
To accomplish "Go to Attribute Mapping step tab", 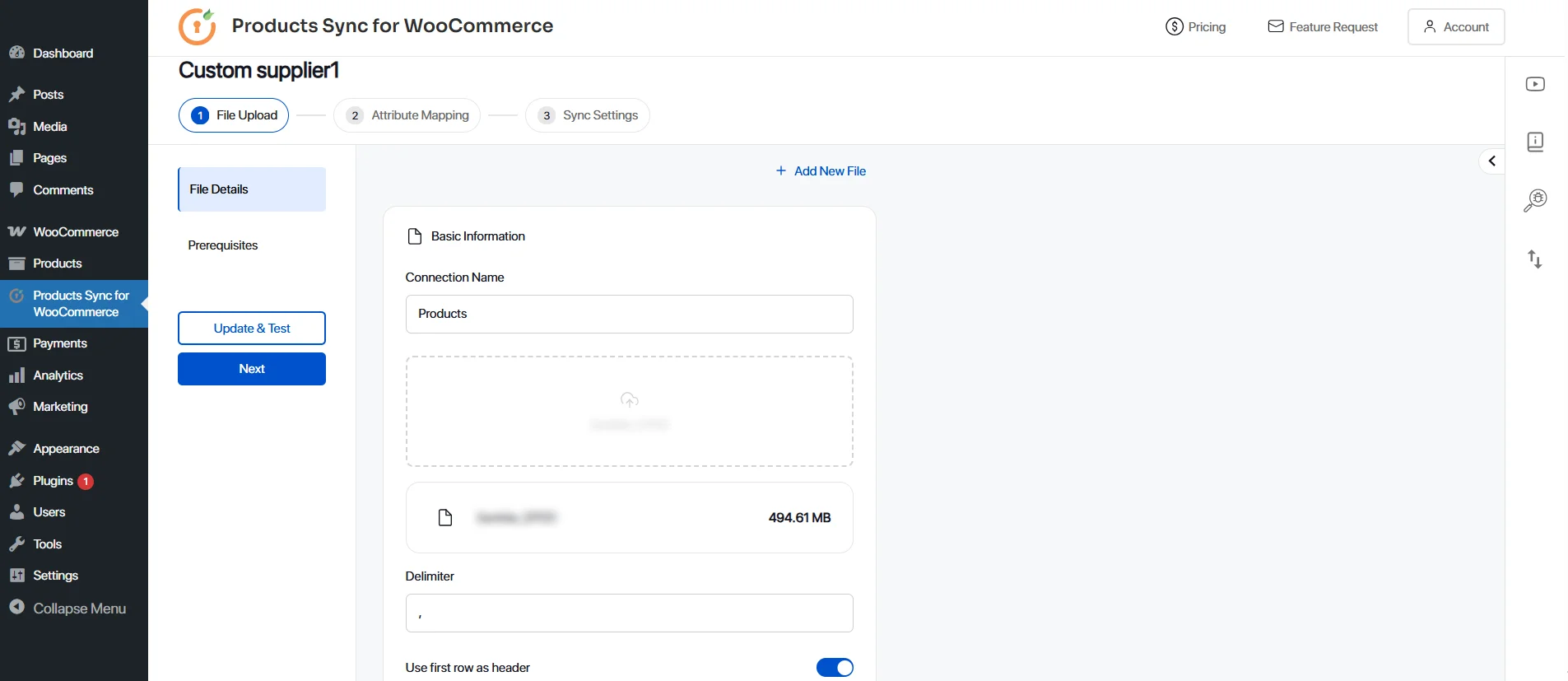I will pos(407,115).
